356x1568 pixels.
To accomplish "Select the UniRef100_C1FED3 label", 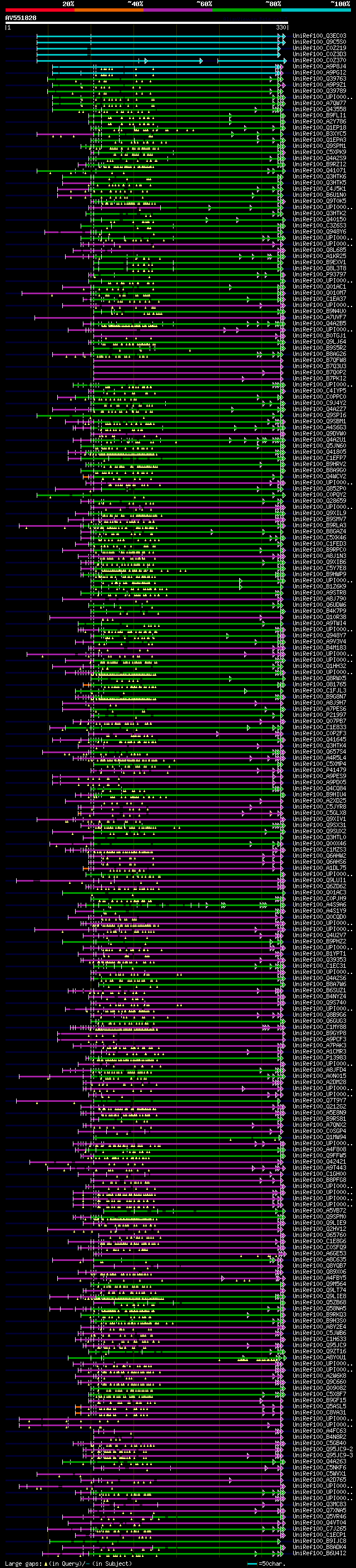I will coord(319,543).
